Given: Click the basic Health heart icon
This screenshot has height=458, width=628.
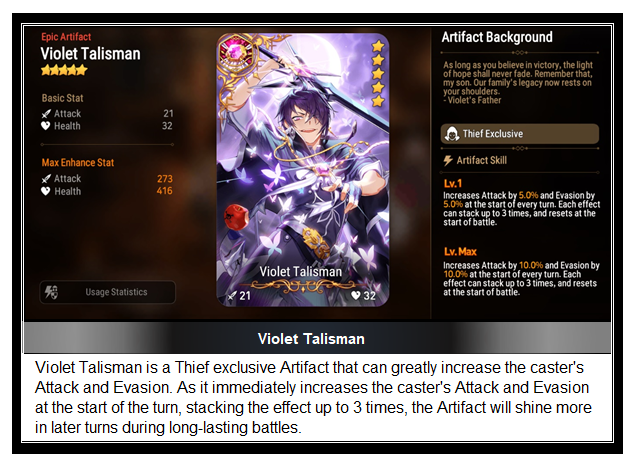Looking at the screenshot, I should click(x=46, y=126).
